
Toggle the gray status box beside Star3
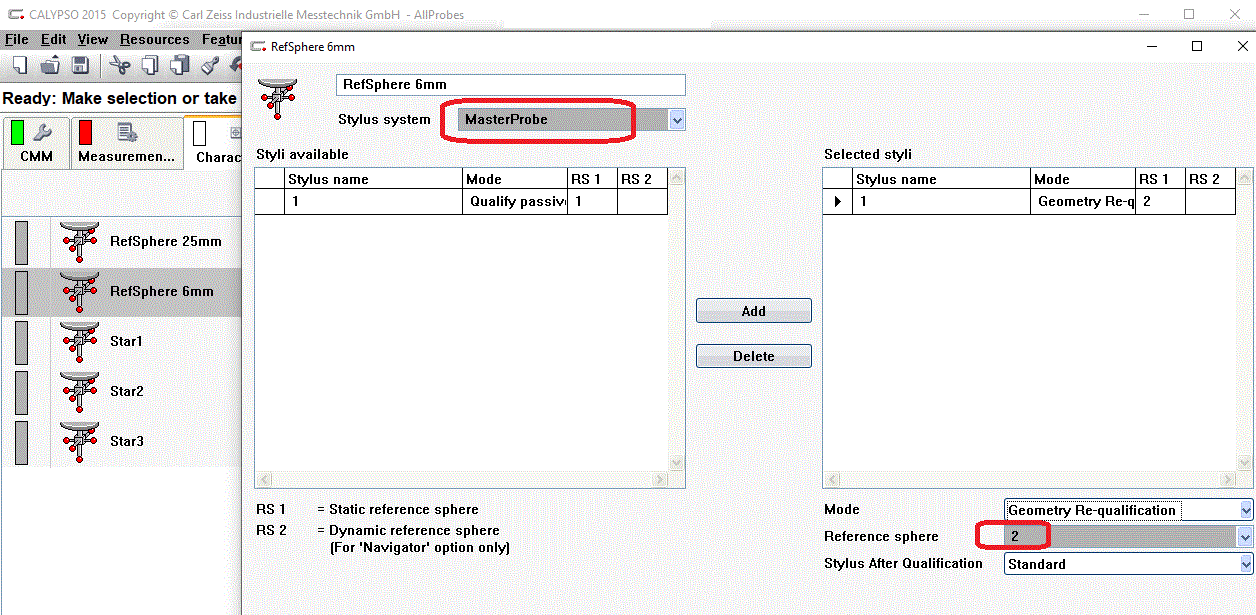point(21,442)
